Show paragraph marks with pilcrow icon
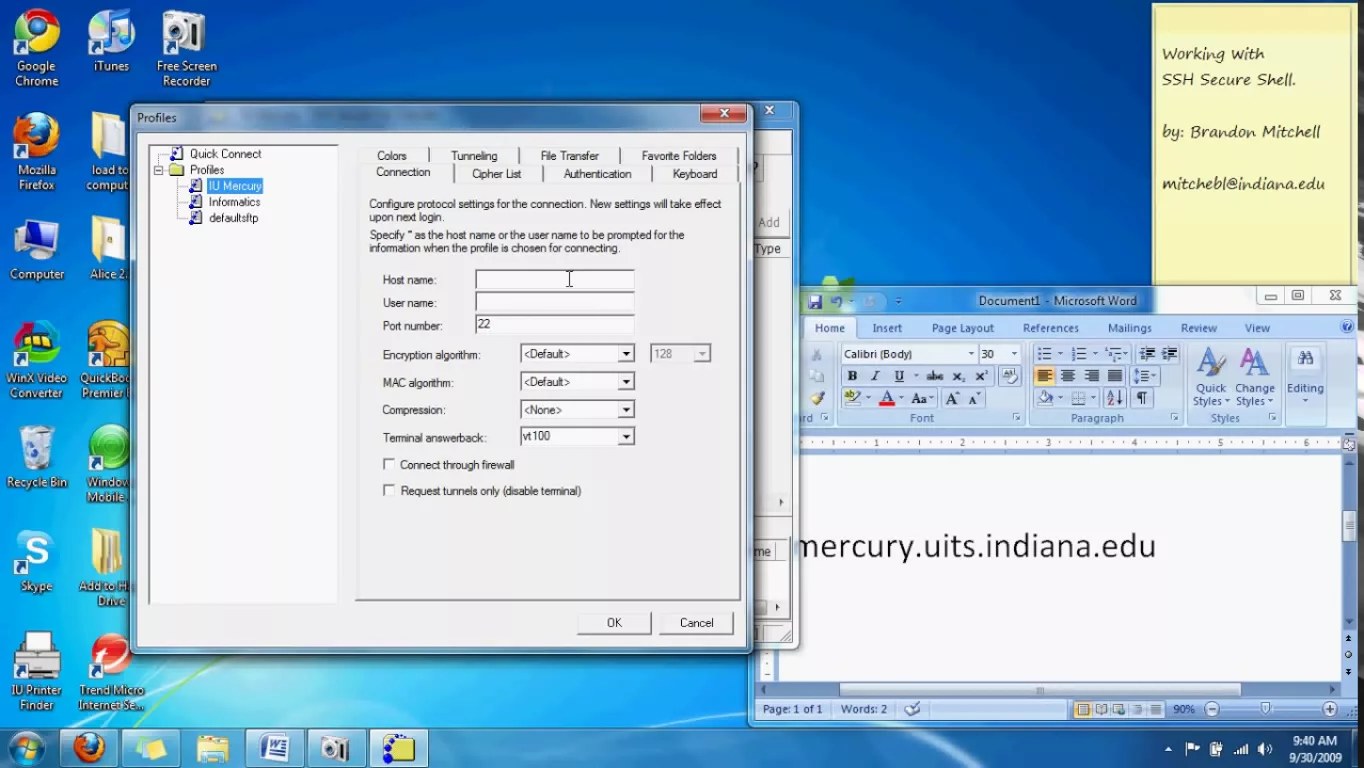The width and height of the screenshot is (1364, 768). pos(1141,398)
